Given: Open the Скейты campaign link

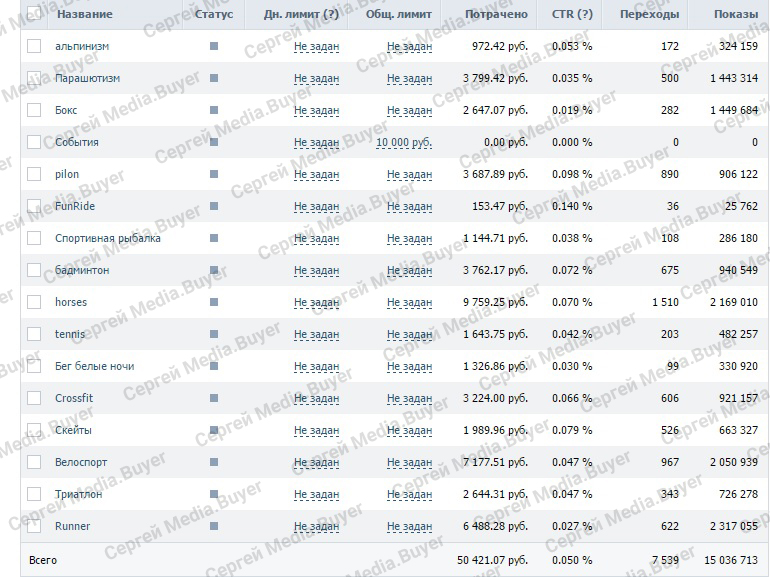Looking at the screenshot, I should [x=73, y=430].
